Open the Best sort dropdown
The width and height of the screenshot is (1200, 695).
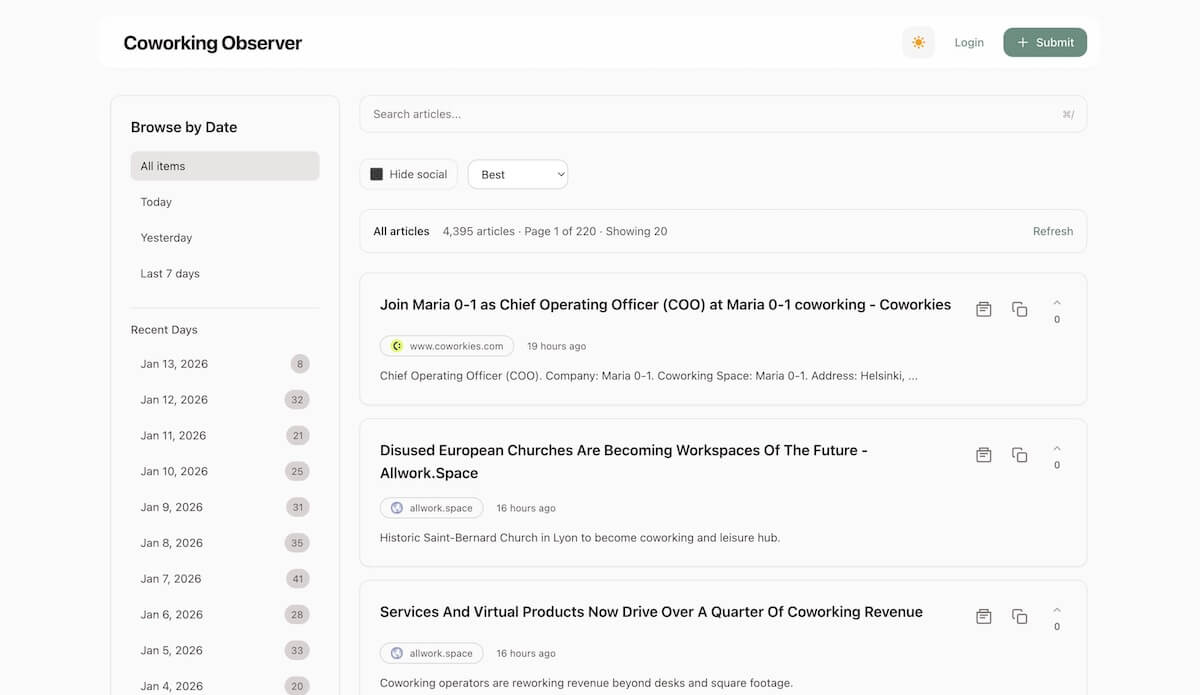click(518, 174)
